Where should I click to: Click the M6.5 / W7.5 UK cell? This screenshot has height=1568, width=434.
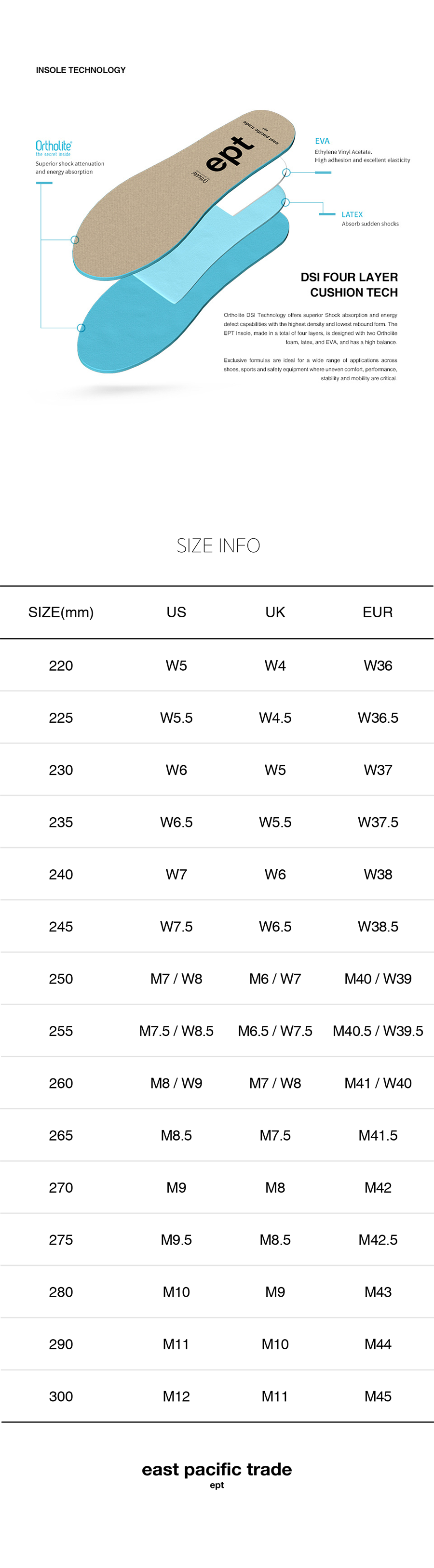[275, 1031]
